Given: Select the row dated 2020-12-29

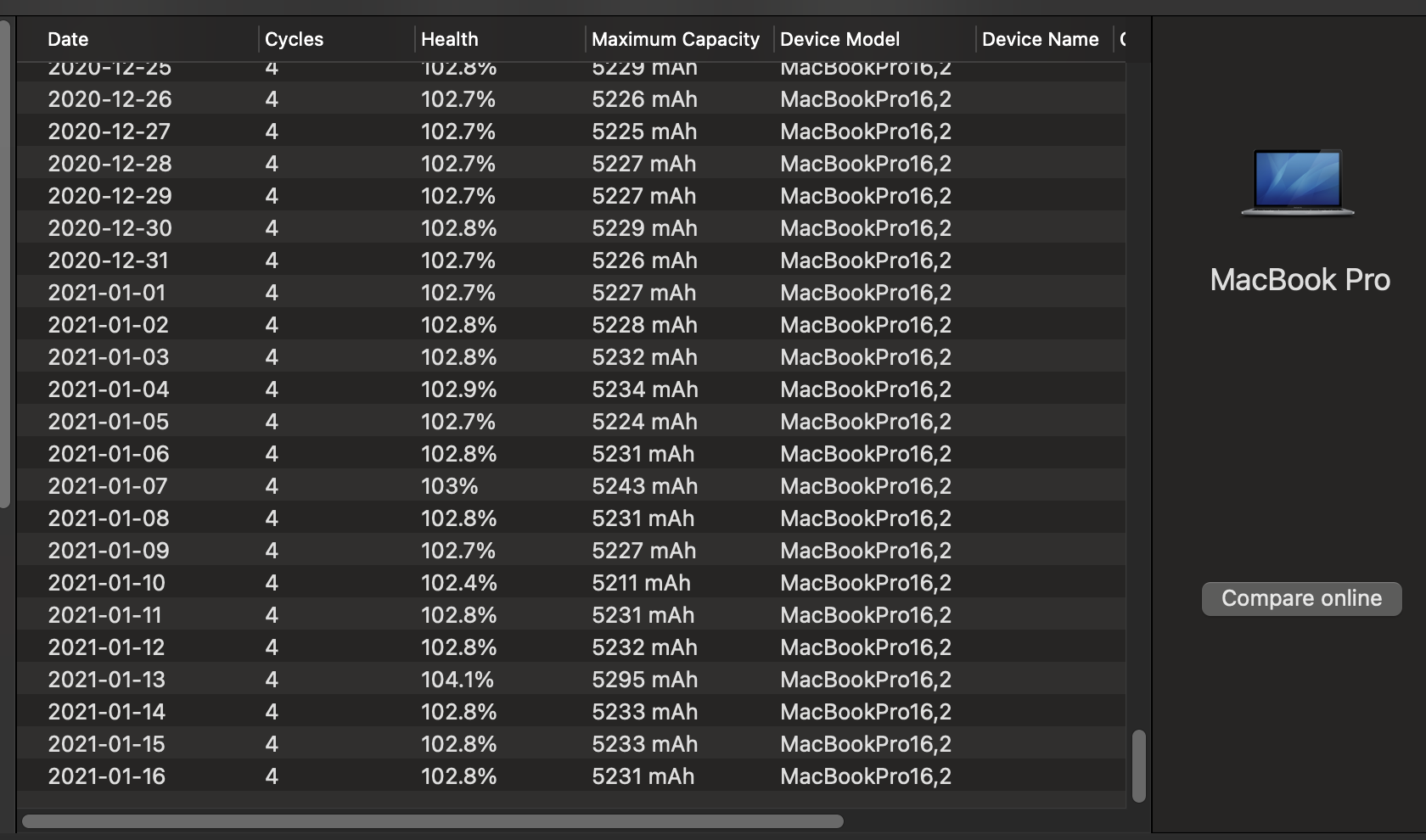Looking at the screenshot, I should click(x=571, y=196).
